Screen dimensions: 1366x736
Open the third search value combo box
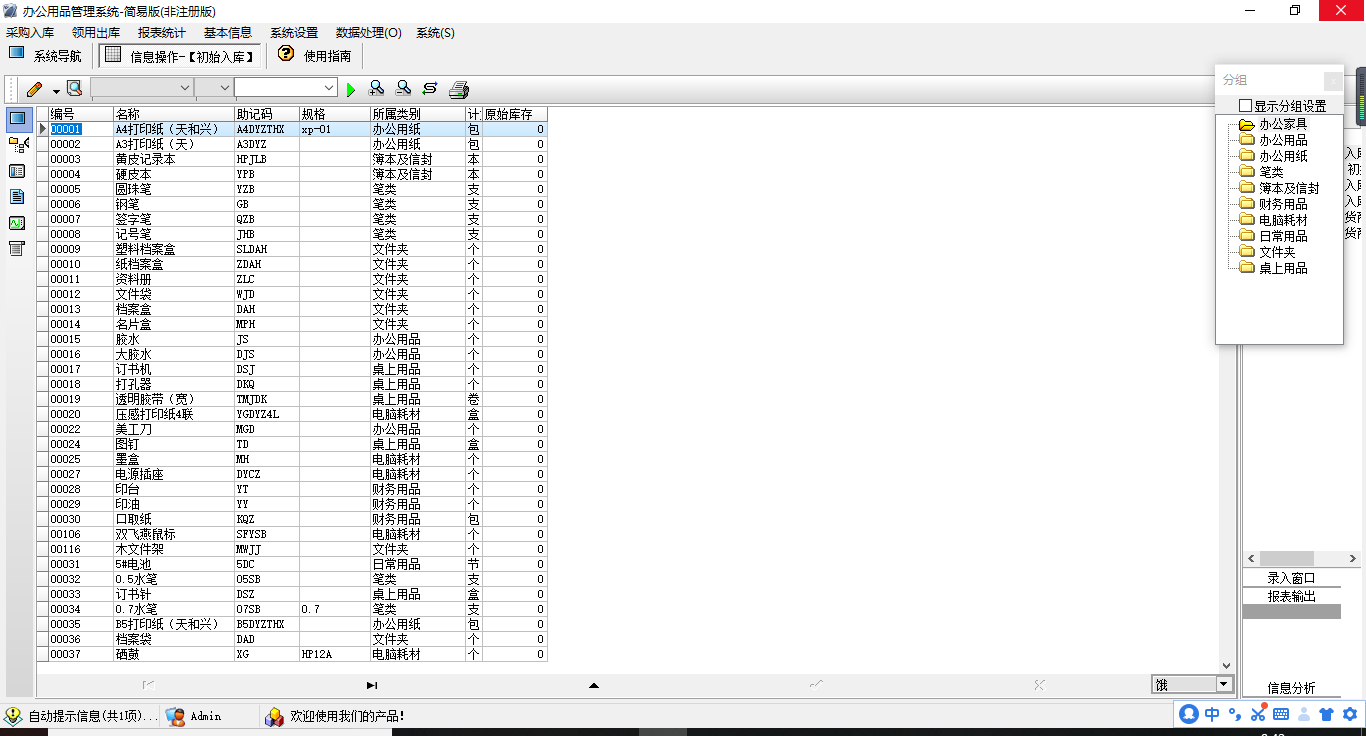tap(286, 88)
